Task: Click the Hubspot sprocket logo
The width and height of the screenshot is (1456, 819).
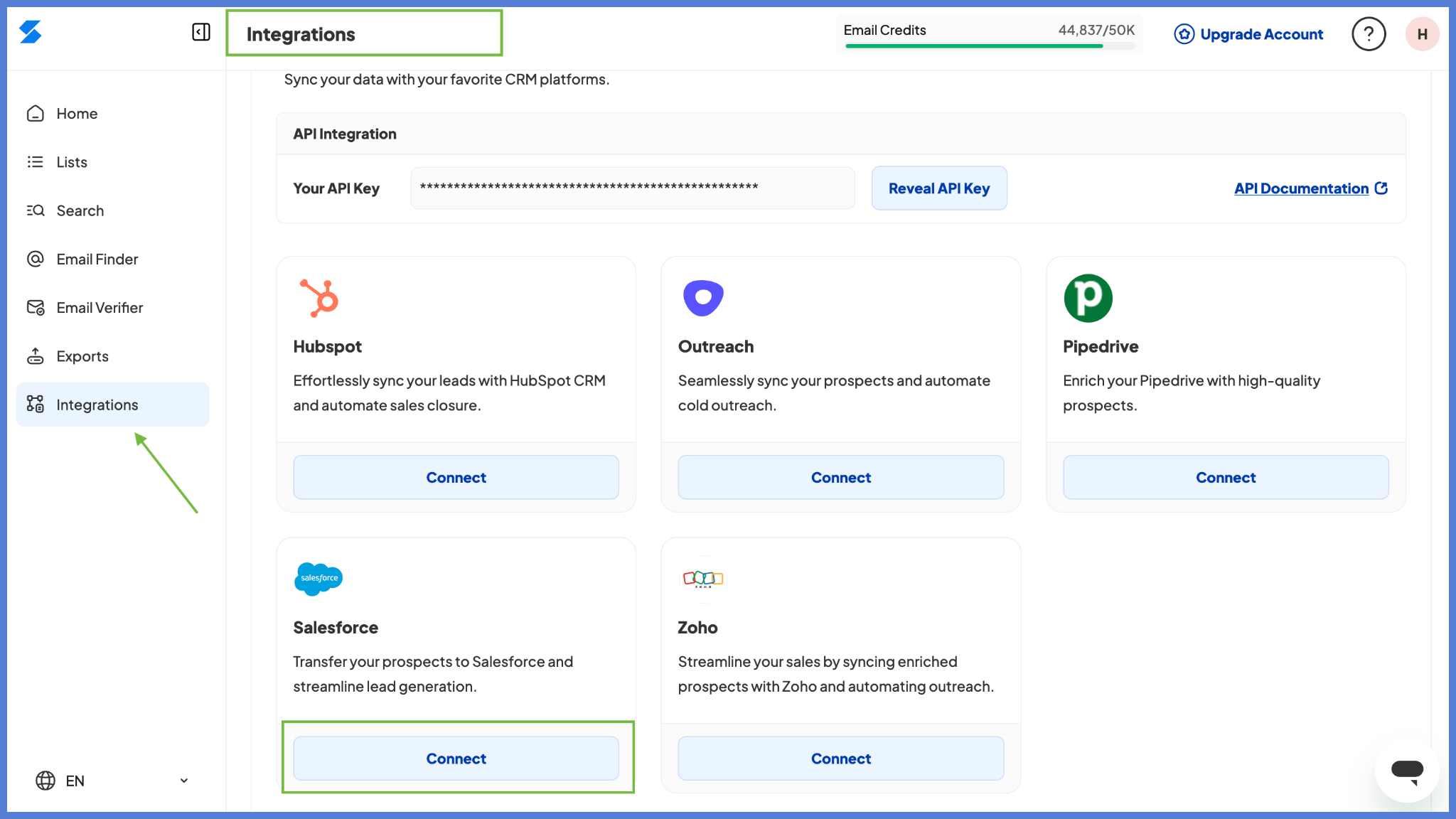Action: click(x=319, y=298)
